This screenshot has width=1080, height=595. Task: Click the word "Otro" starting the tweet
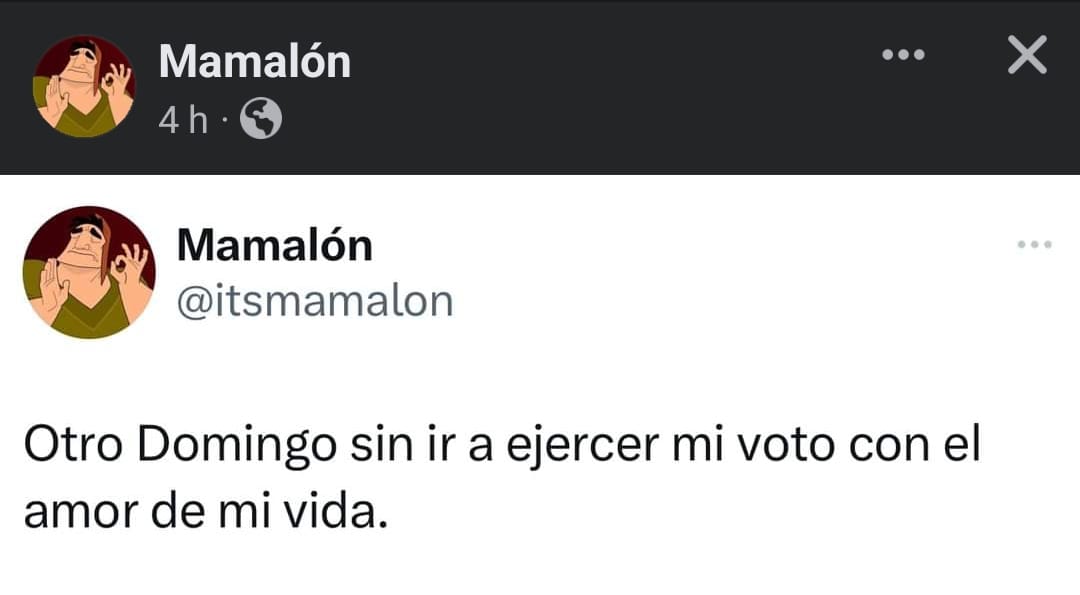pos(70,446)
